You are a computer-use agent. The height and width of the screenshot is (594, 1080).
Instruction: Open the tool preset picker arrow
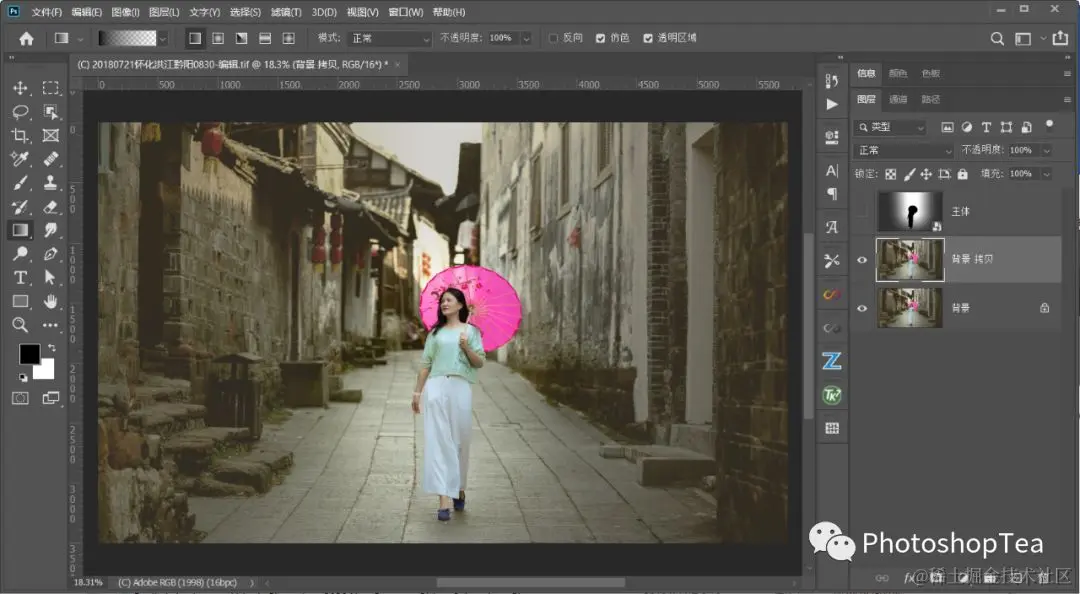[x=80, y=39]
